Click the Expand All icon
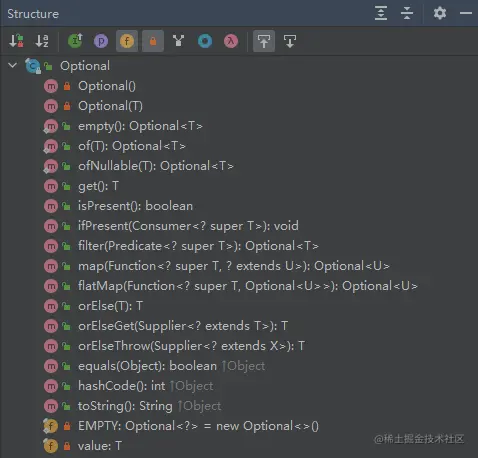Screen dimensions: 478x458 381,13
